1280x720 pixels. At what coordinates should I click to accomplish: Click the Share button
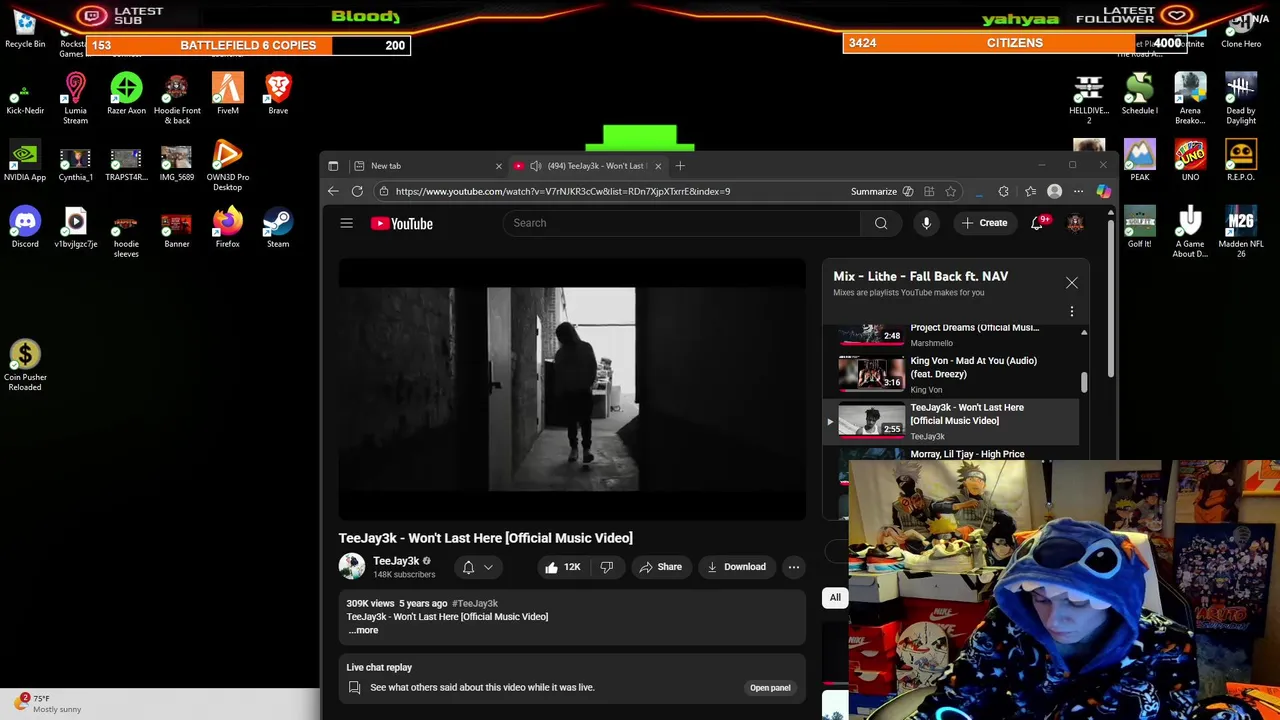(660, 567)
